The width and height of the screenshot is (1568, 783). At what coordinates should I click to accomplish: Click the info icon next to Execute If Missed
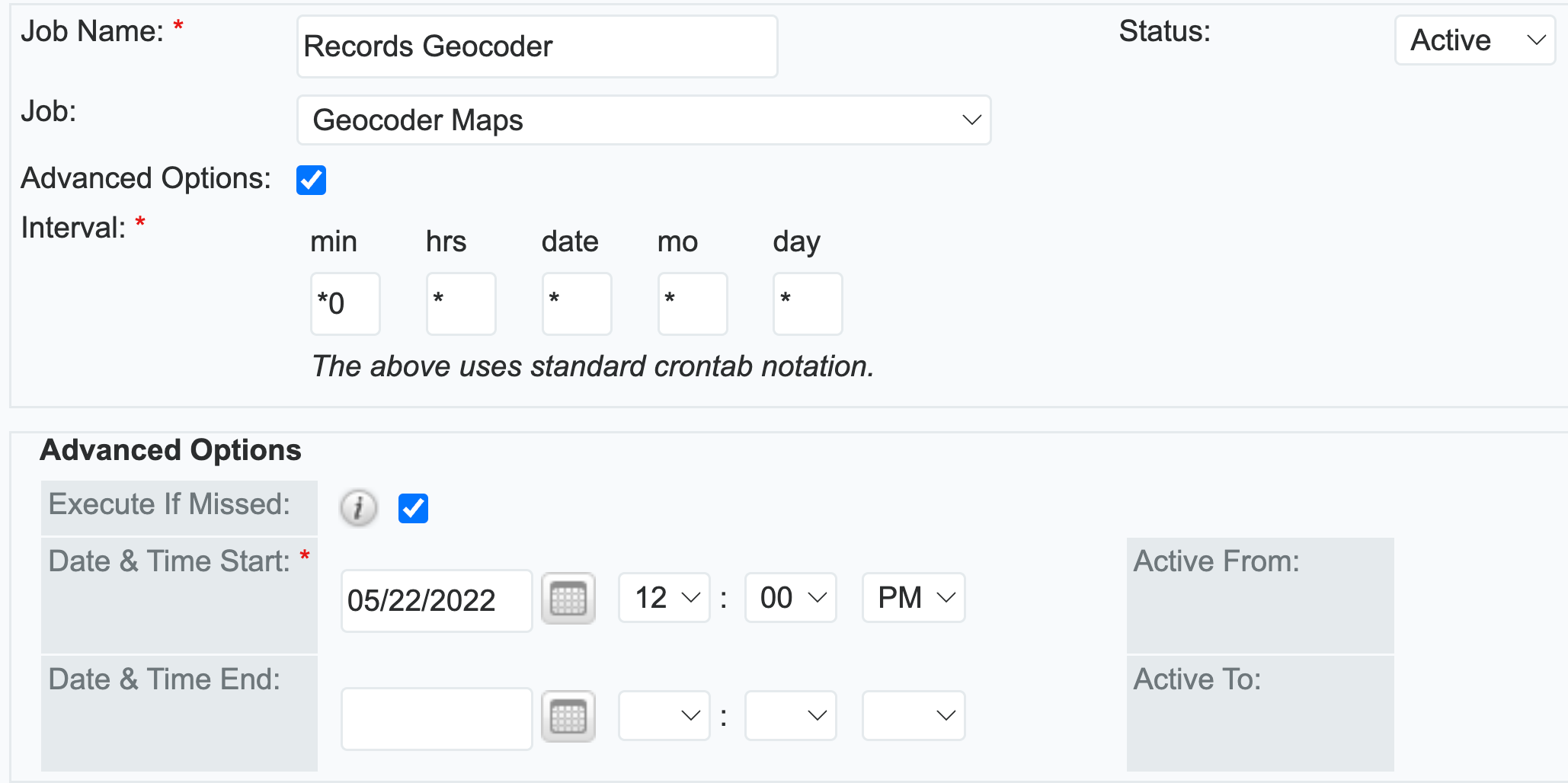(x=358, y=508)
